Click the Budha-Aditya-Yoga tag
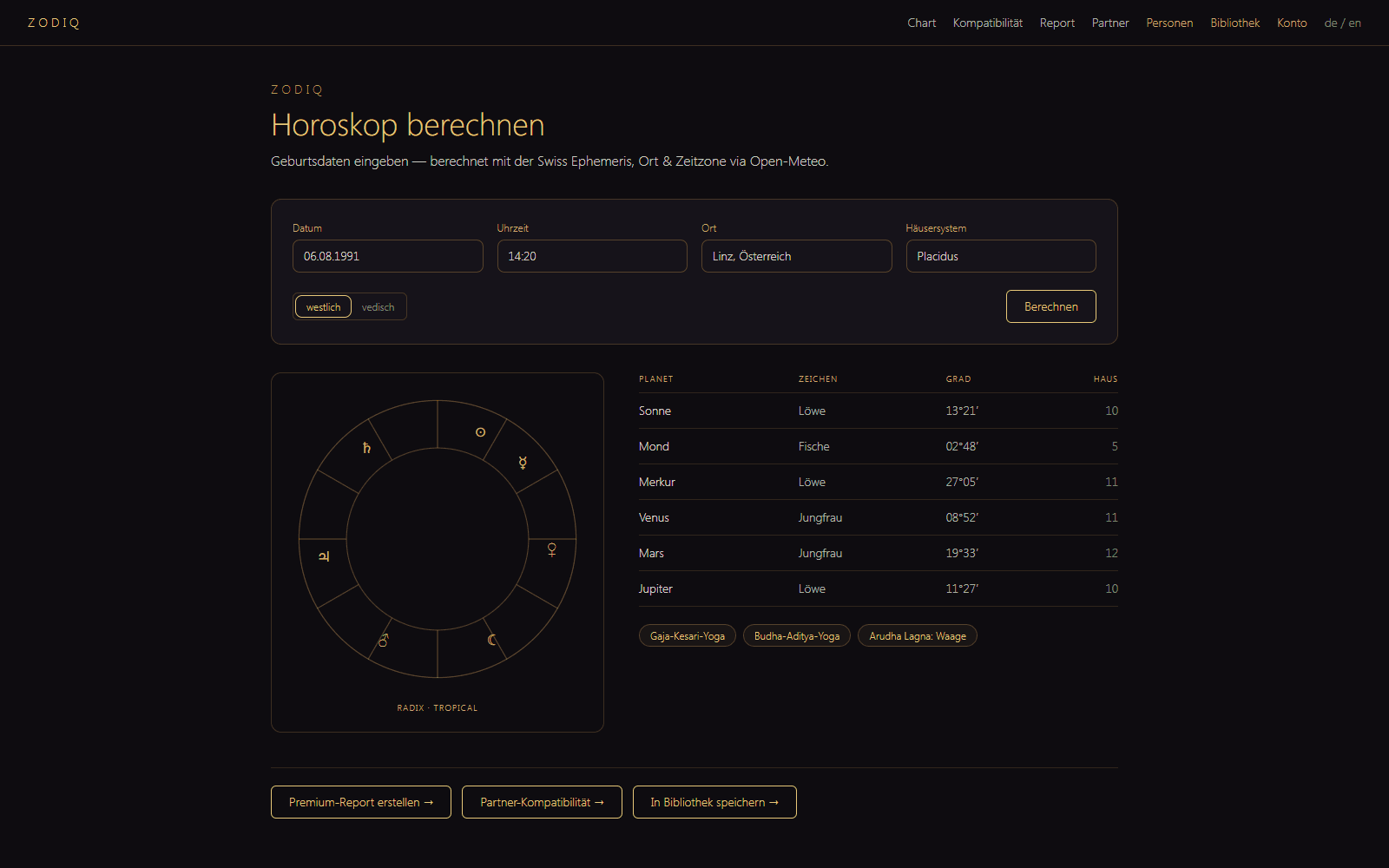 [797, 636]
